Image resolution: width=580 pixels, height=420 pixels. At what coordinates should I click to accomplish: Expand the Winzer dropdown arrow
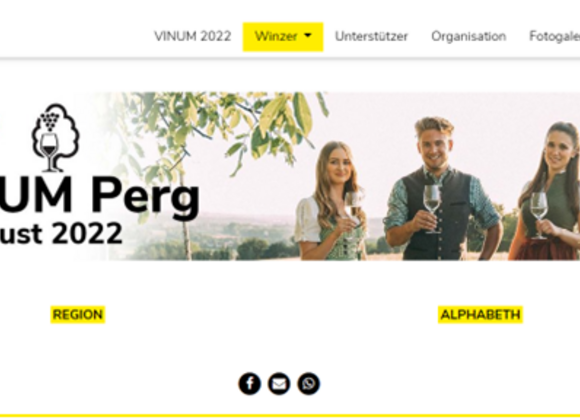click(308, 36)
